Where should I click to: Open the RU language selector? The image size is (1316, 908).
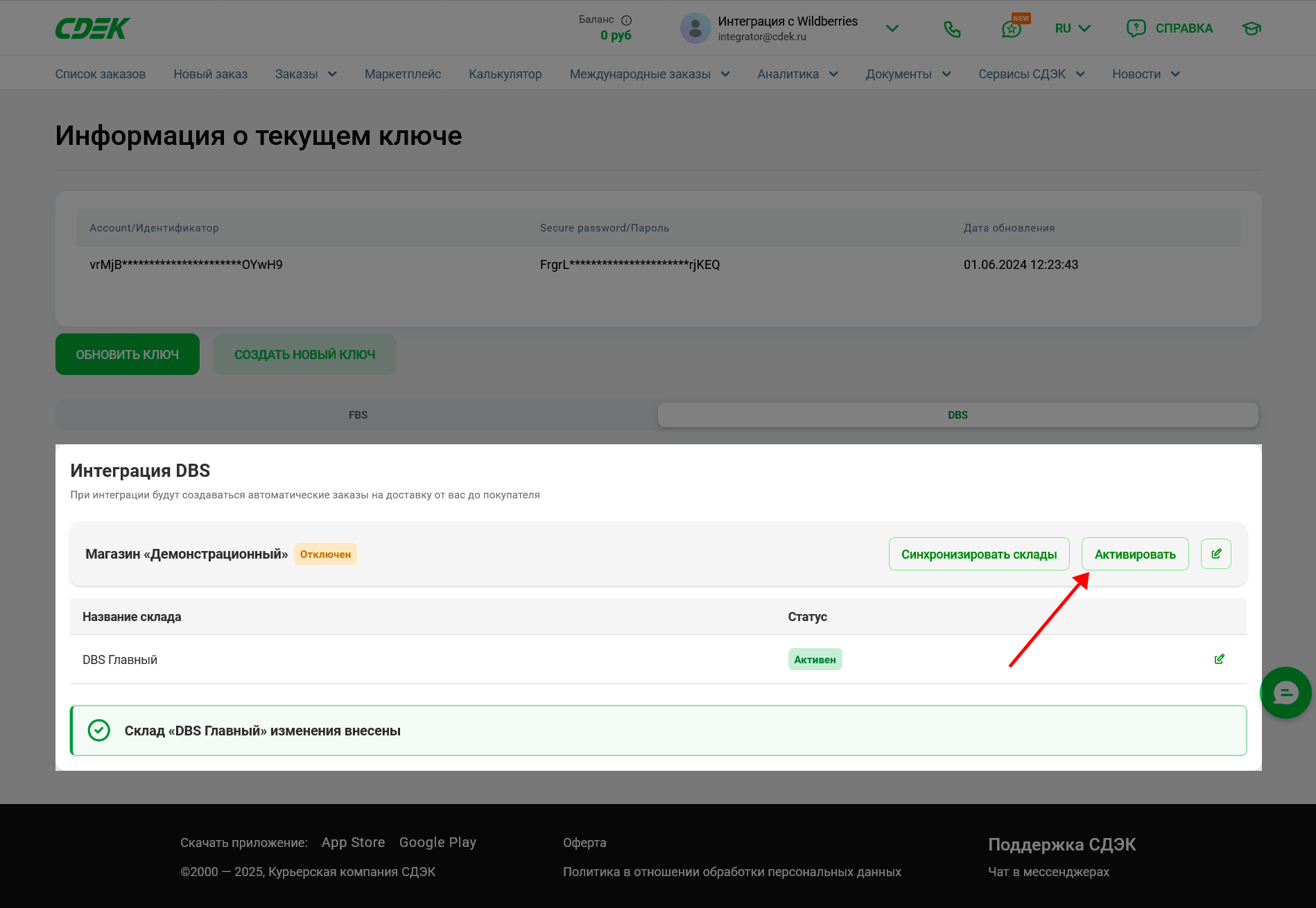point(1073,28)
